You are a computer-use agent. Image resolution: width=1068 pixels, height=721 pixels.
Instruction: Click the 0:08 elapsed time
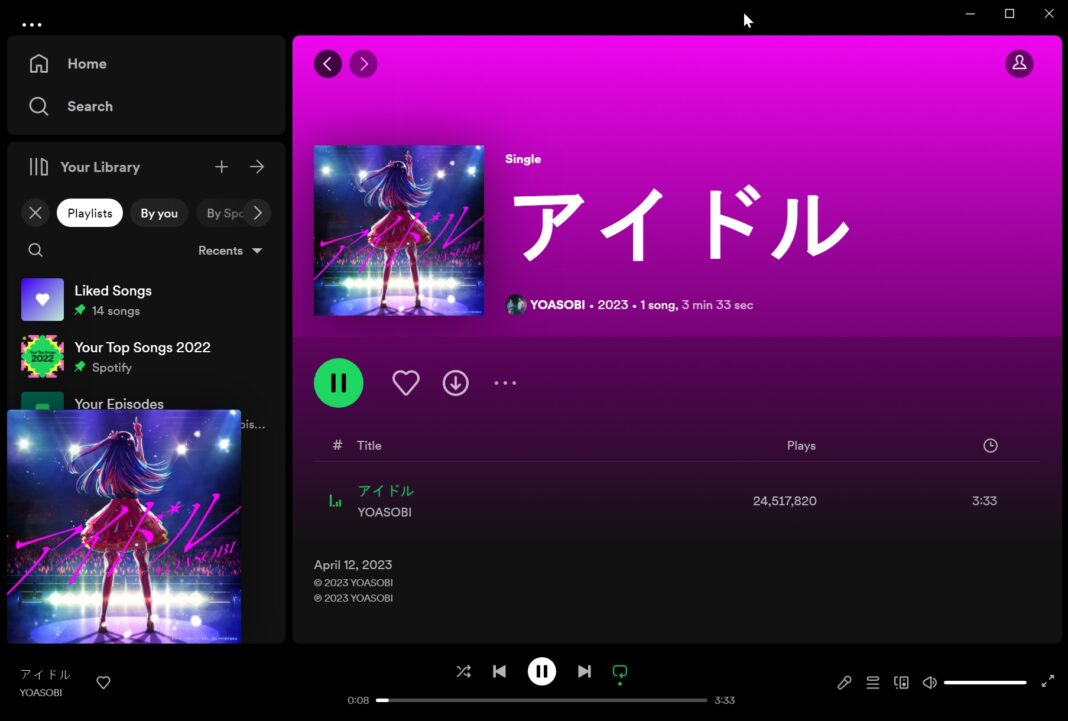pyautogui.click(x=358, y=700)
